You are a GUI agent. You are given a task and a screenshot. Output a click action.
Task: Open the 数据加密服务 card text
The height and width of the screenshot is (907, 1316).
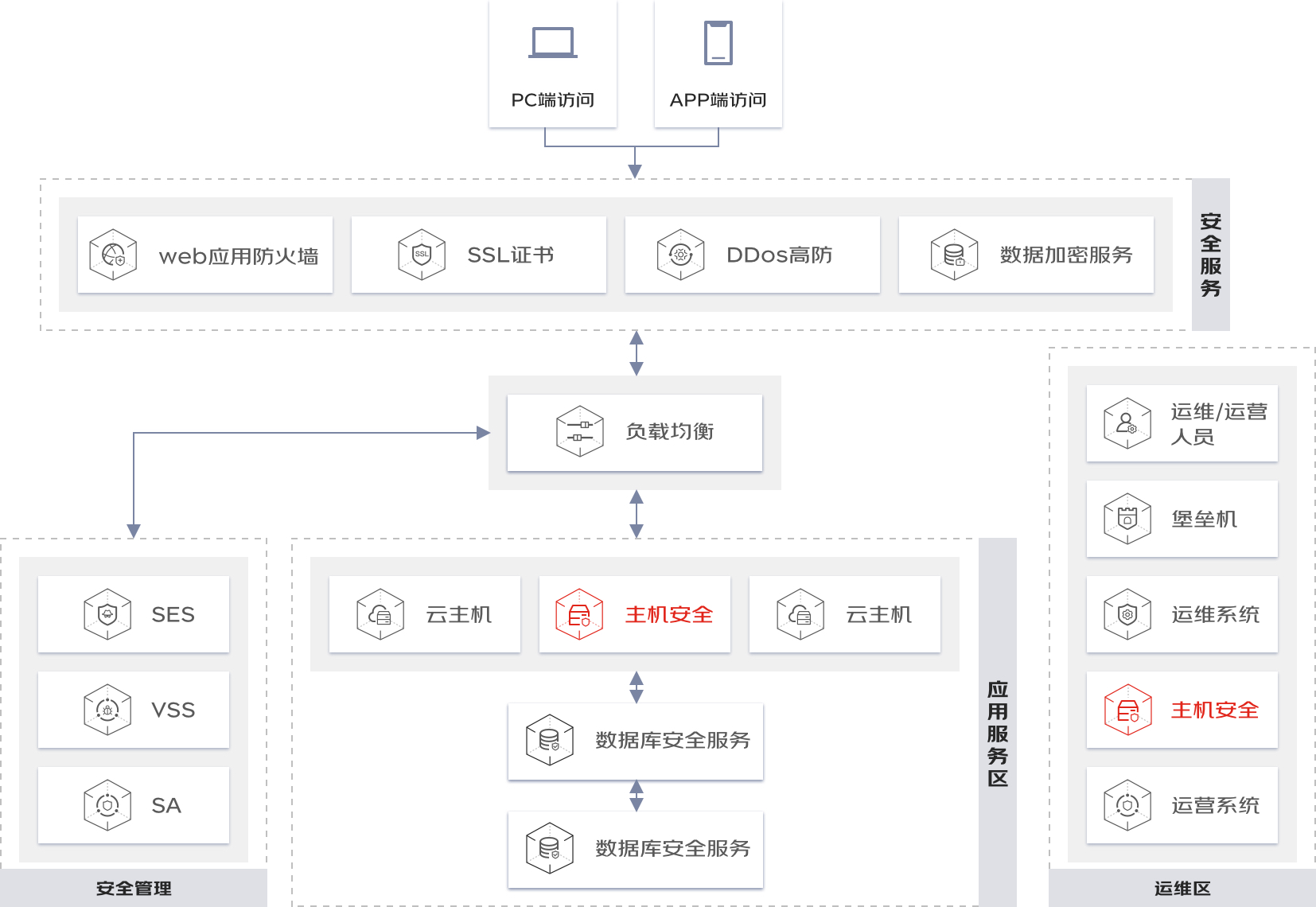coord(1066,255)
